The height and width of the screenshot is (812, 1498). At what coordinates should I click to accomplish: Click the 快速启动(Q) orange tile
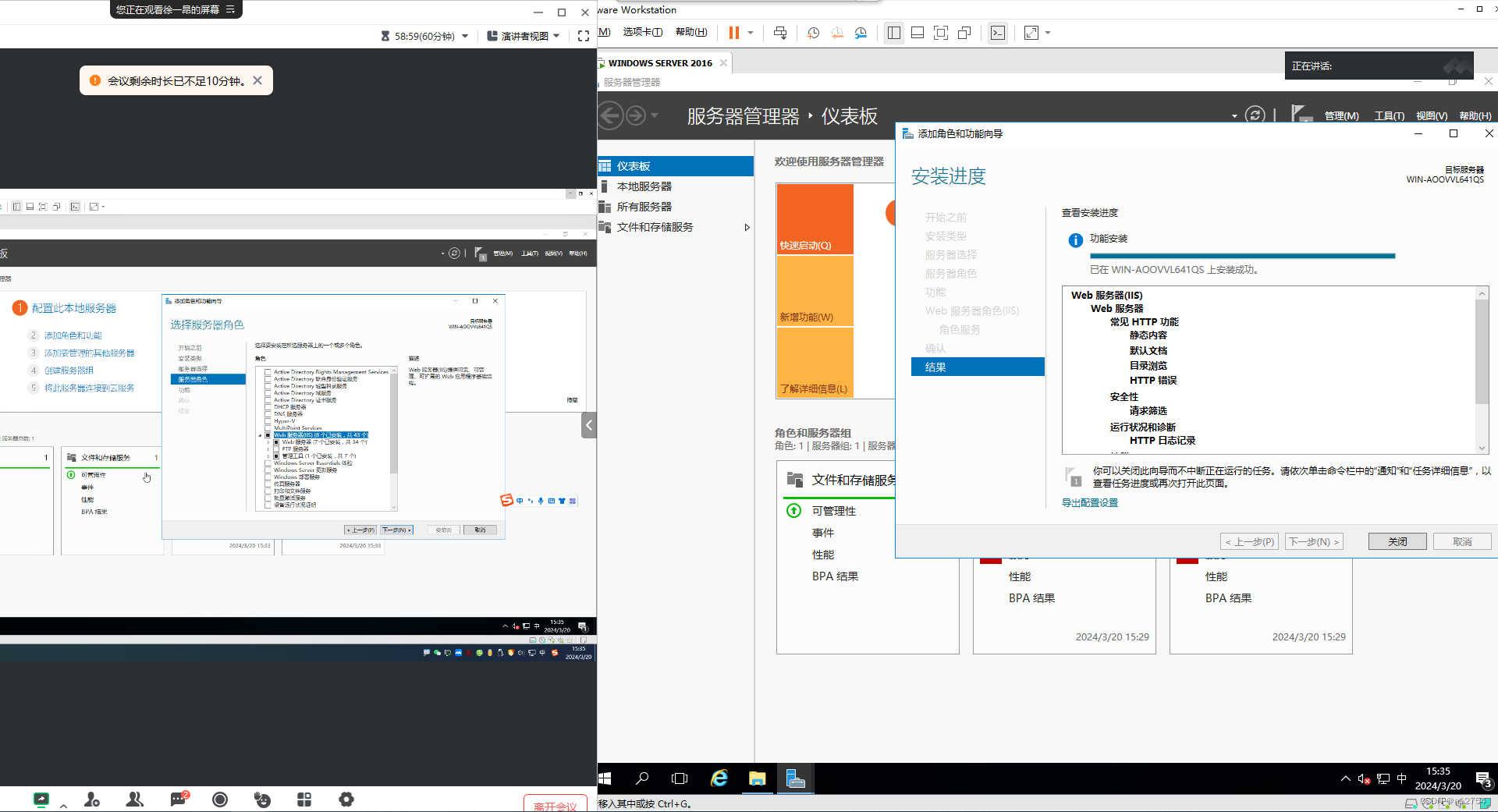point(815,219)
